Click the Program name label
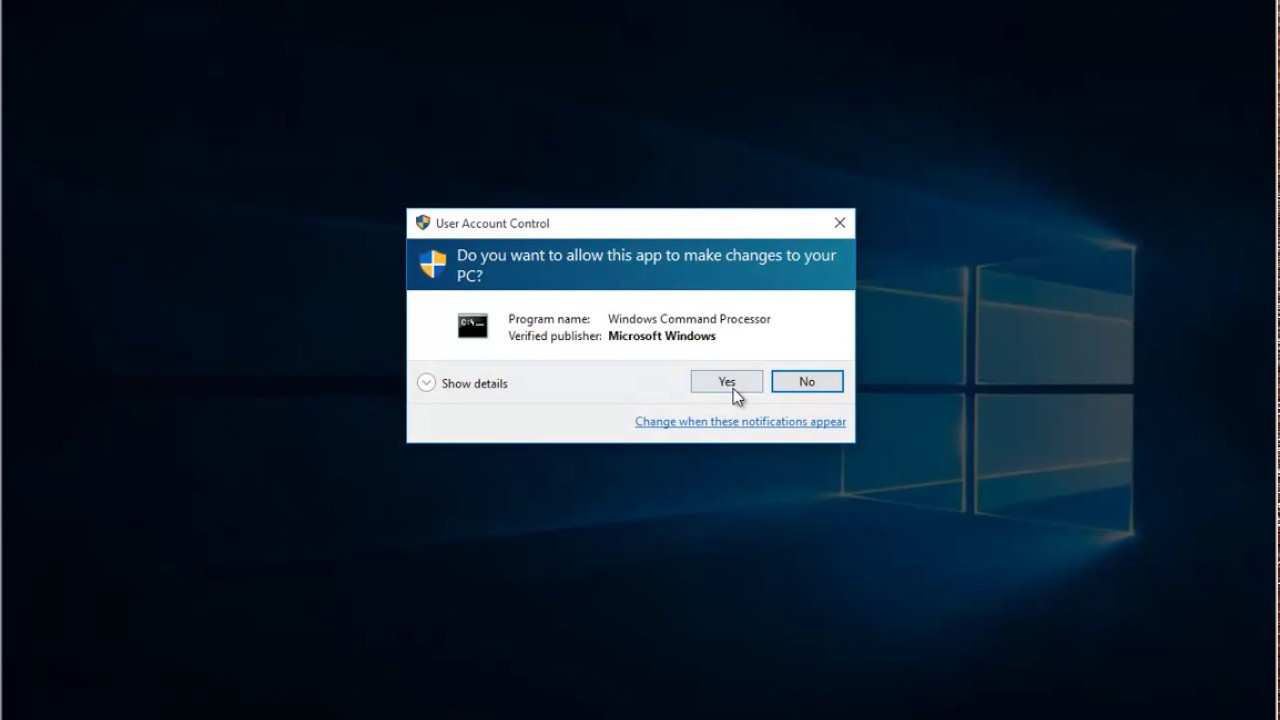The image size is (1280, 720). click(x=549, y=319)
